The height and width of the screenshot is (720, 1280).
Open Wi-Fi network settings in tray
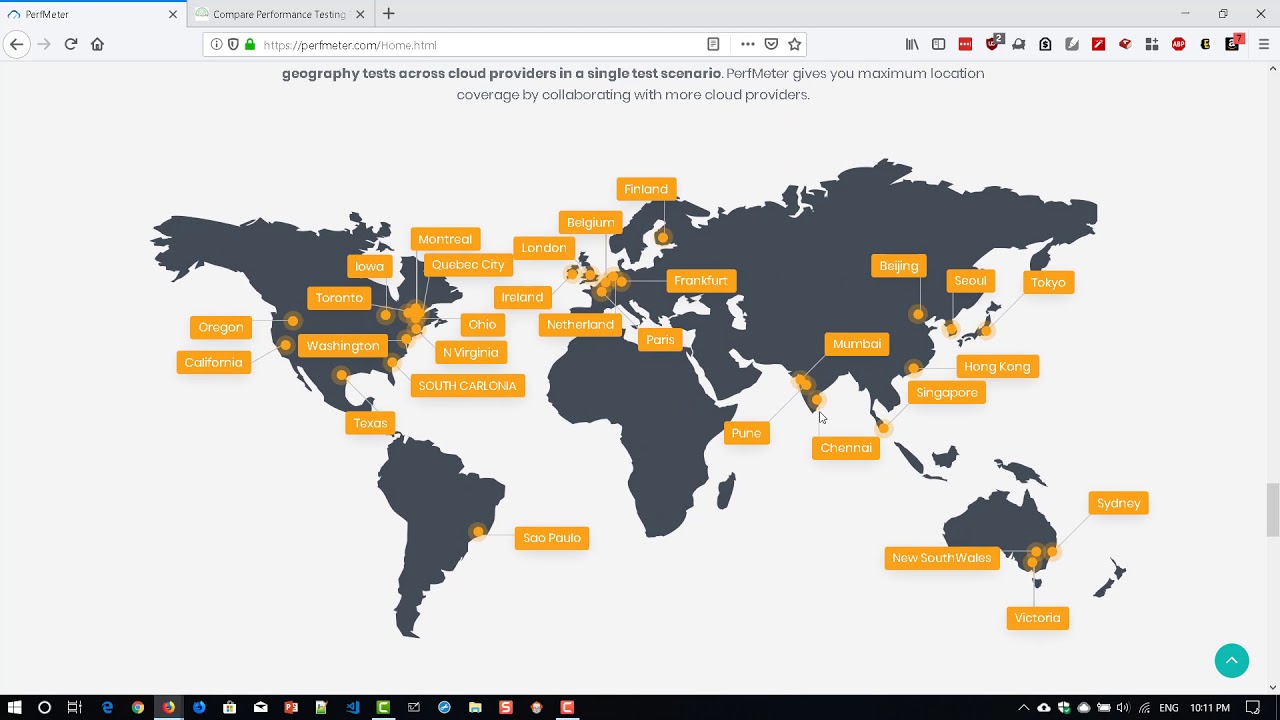pyautogui.click(x=1144, y=708)
